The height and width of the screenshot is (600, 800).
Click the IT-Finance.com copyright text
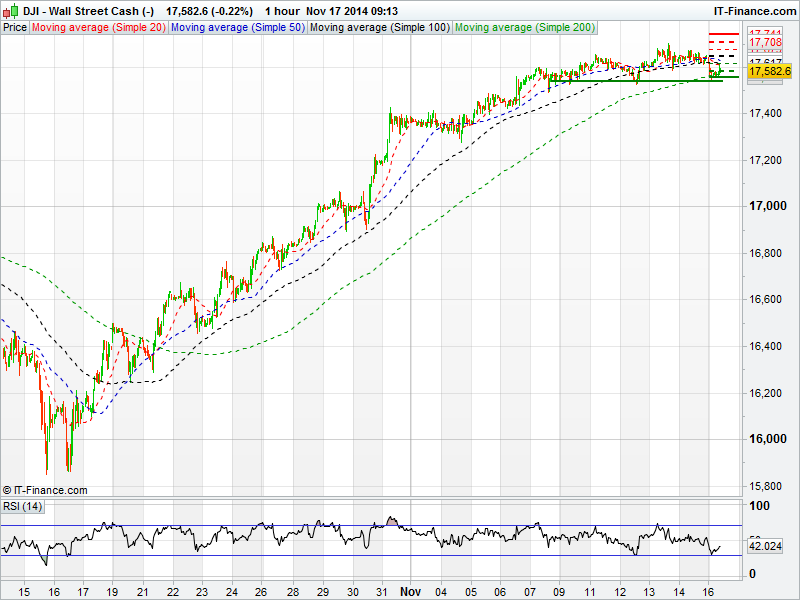pos(45,490)
